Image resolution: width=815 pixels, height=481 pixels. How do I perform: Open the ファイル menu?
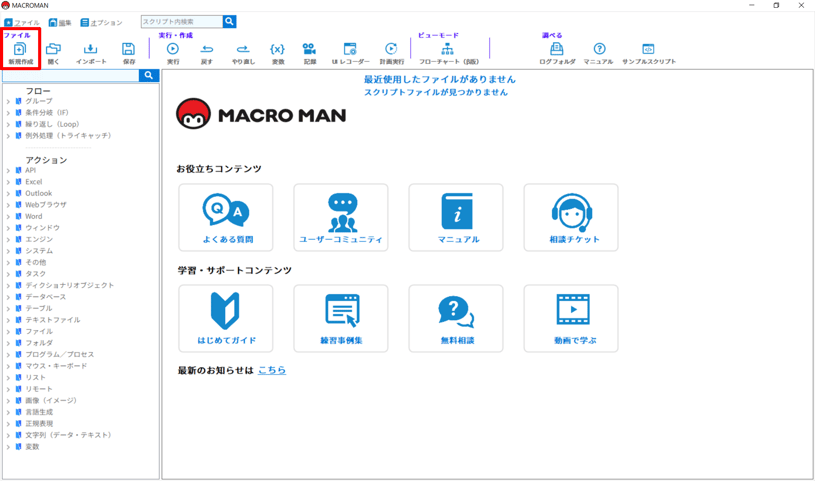coord(22,23)
